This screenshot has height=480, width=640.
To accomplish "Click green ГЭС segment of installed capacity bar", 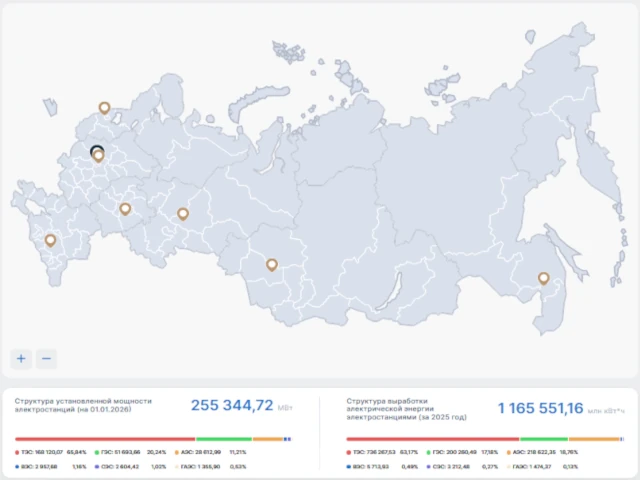I will [x=224, y=439].
